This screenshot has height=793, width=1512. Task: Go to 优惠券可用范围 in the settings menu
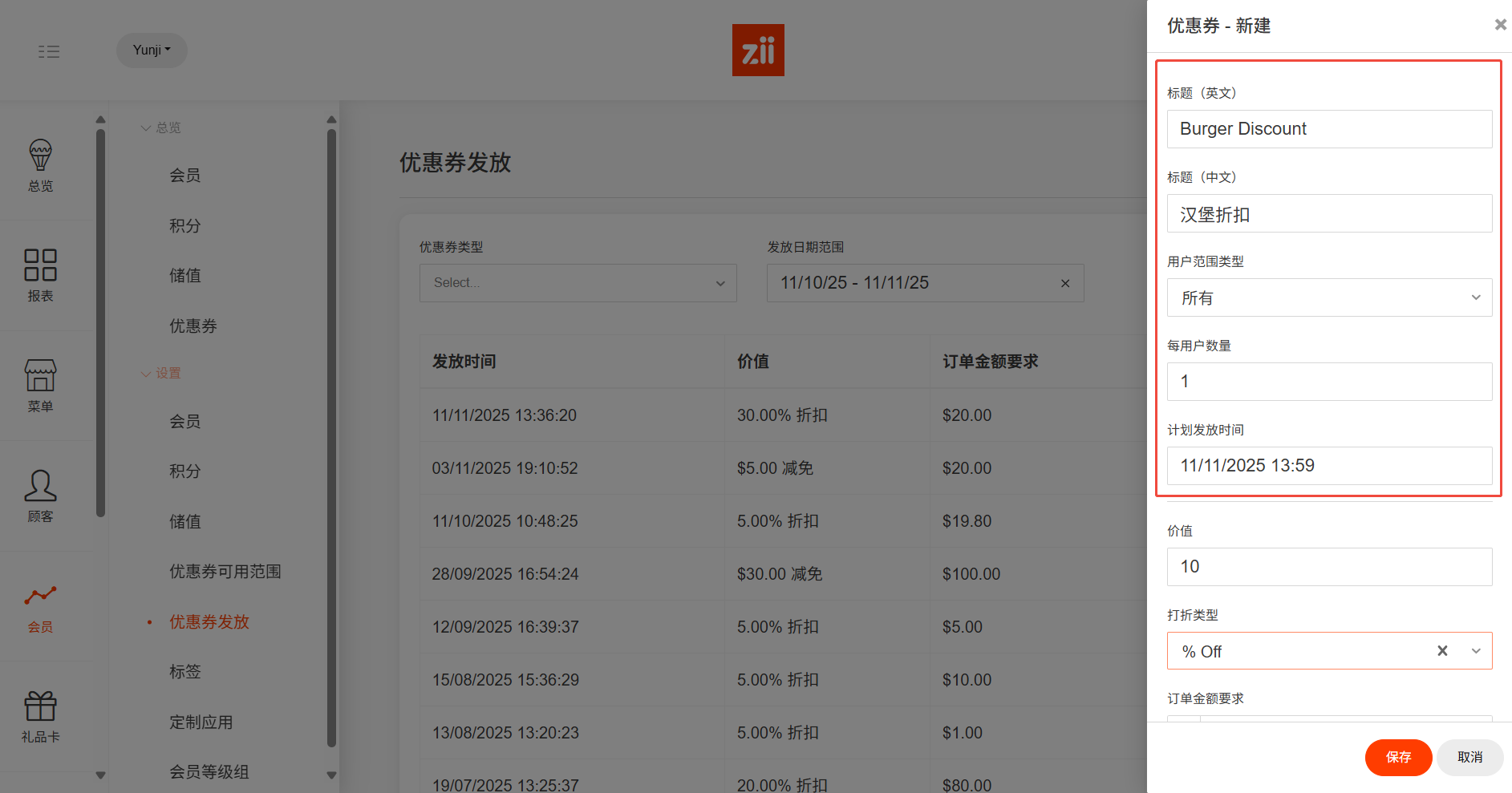225,571
